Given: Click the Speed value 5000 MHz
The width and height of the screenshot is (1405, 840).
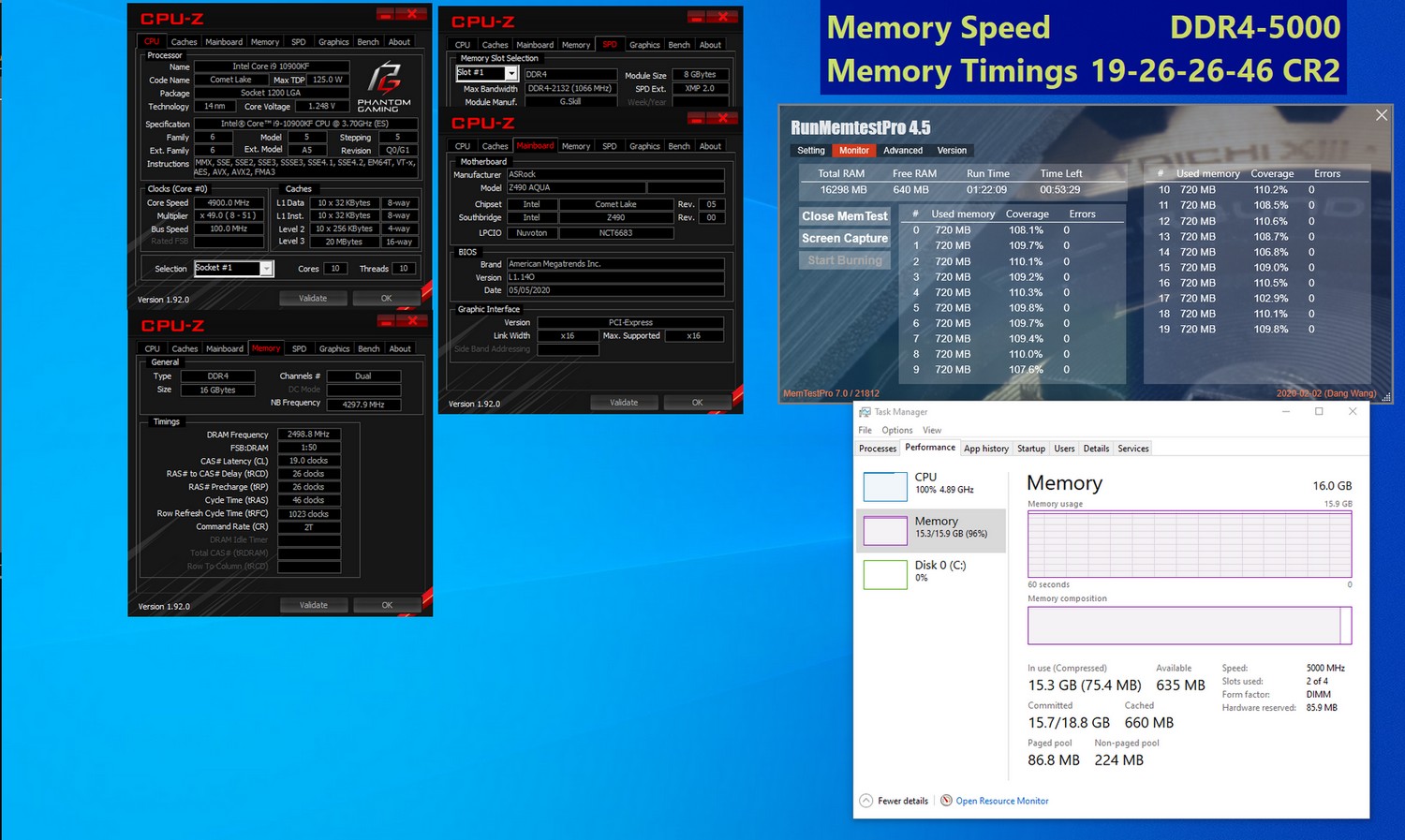Looking at the screenshot, I should point(1325,669).
